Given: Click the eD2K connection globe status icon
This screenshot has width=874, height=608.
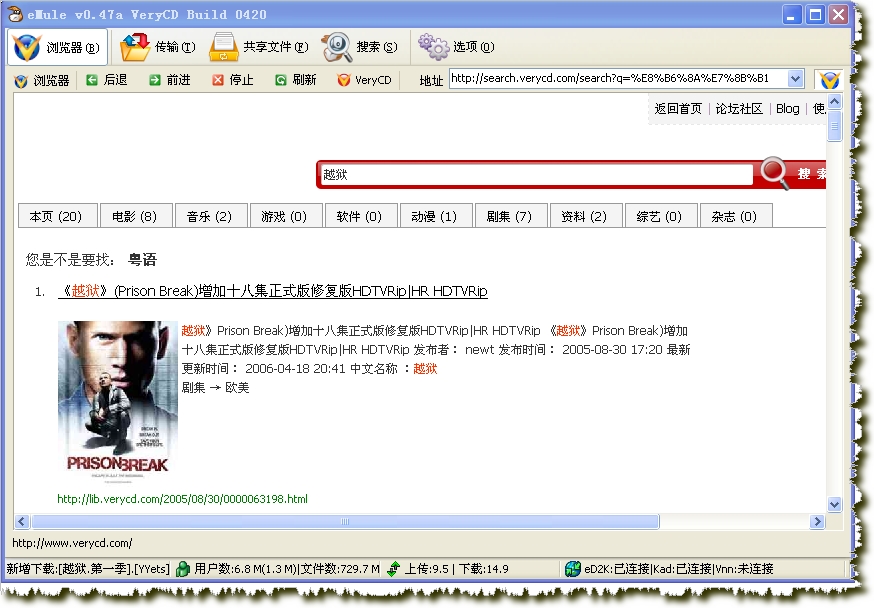Looking at the screenshot, I should click(572, 569).
